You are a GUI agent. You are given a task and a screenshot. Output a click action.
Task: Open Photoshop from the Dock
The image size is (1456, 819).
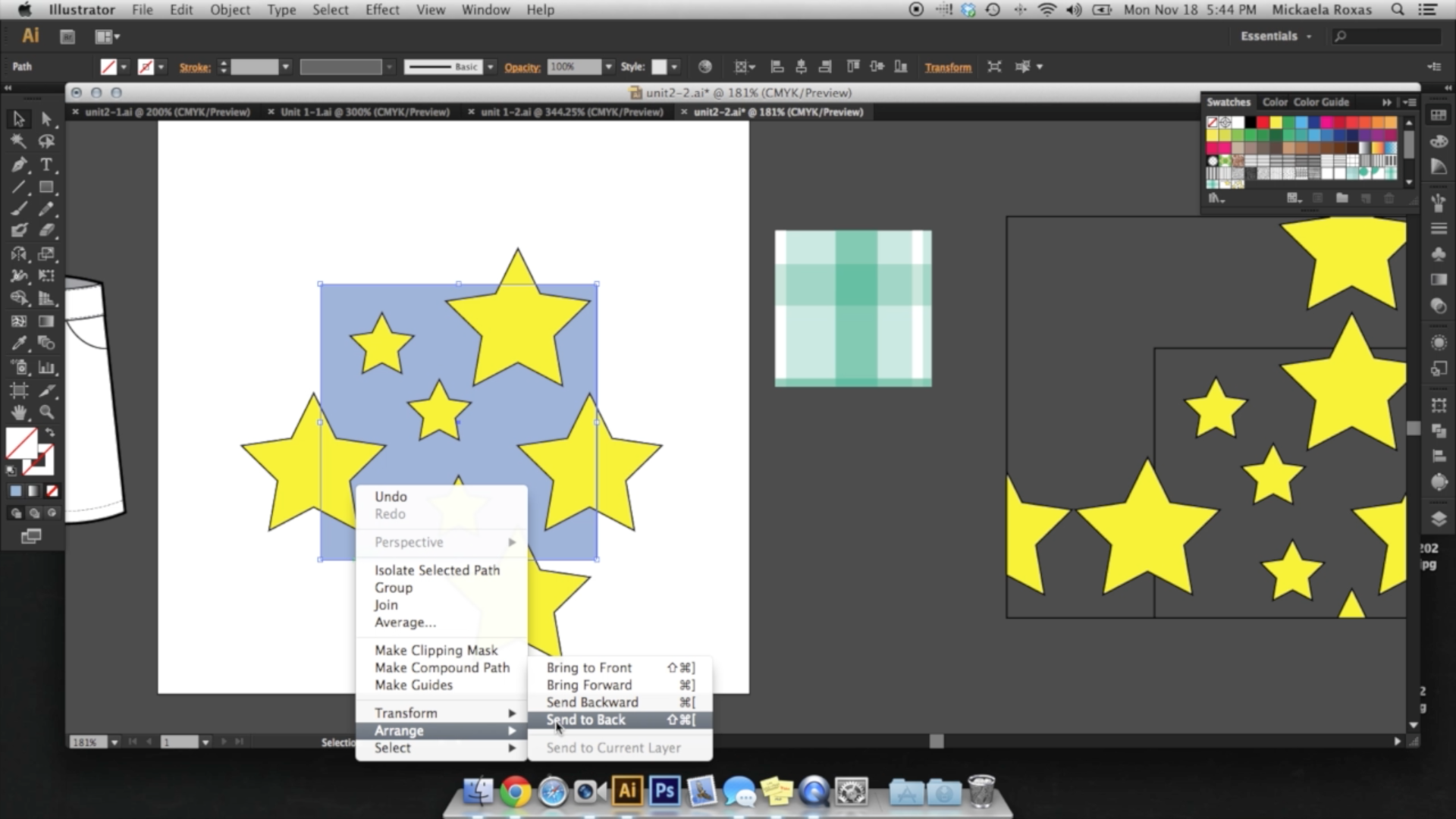click(664, 791)
